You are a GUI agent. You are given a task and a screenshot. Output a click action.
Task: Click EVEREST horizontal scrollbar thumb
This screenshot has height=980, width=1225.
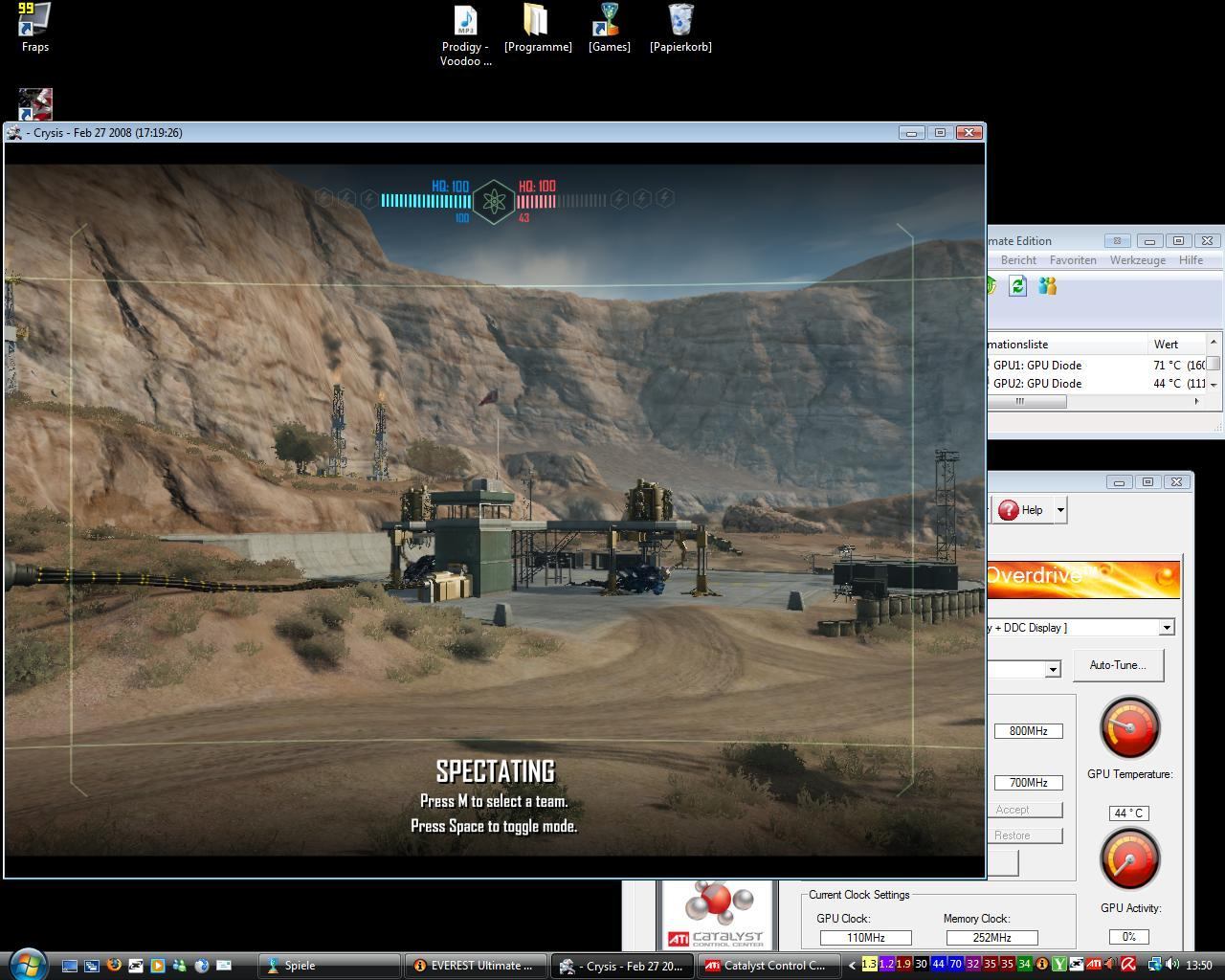1027,402
